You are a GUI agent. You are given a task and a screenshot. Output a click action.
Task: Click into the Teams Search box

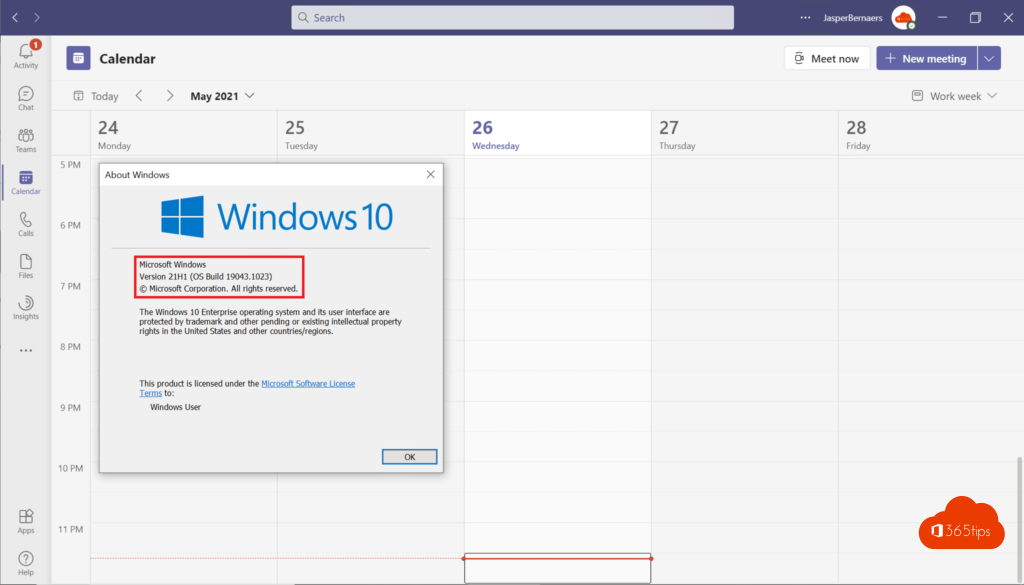point(512,18)
